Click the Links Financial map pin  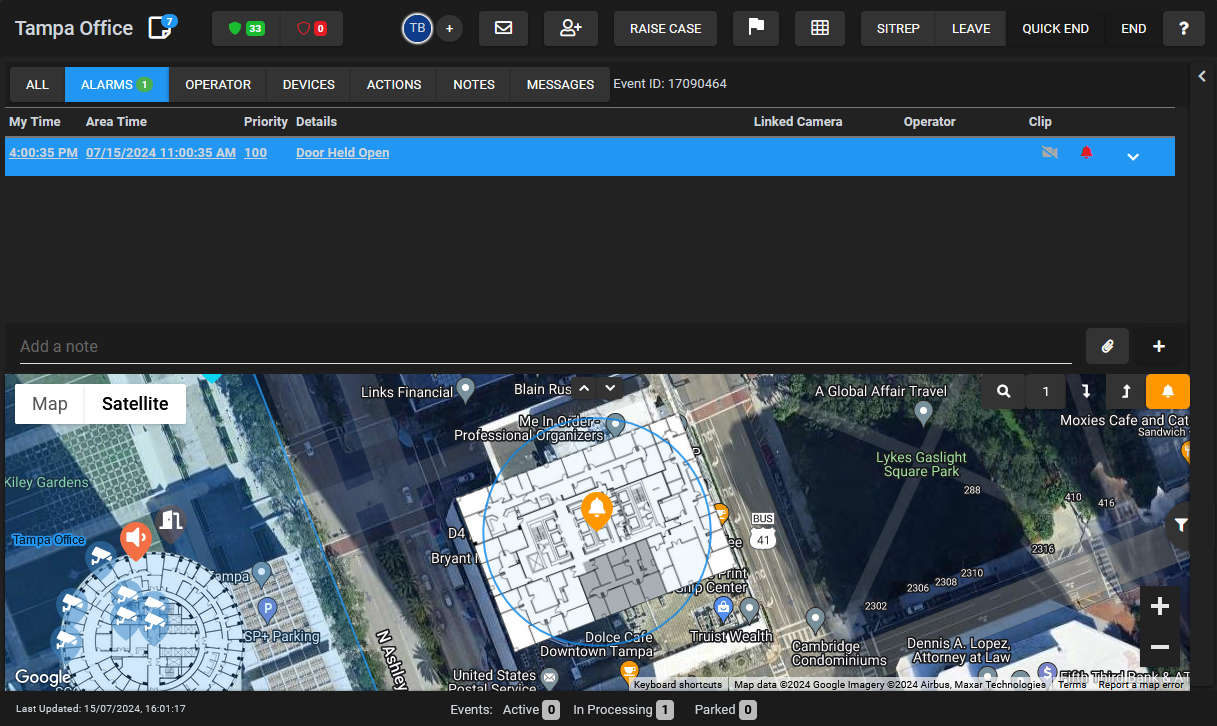tap(465, 388)
